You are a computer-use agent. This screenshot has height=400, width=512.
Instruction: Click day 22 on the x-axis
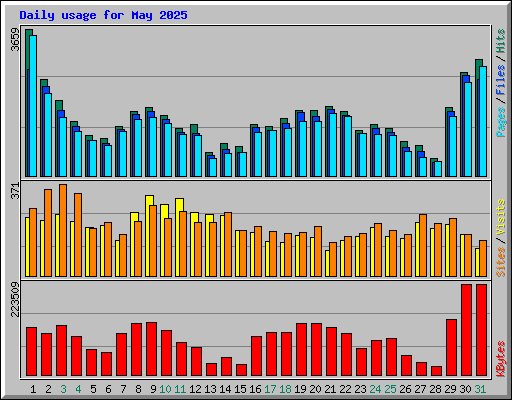point(345,389)
